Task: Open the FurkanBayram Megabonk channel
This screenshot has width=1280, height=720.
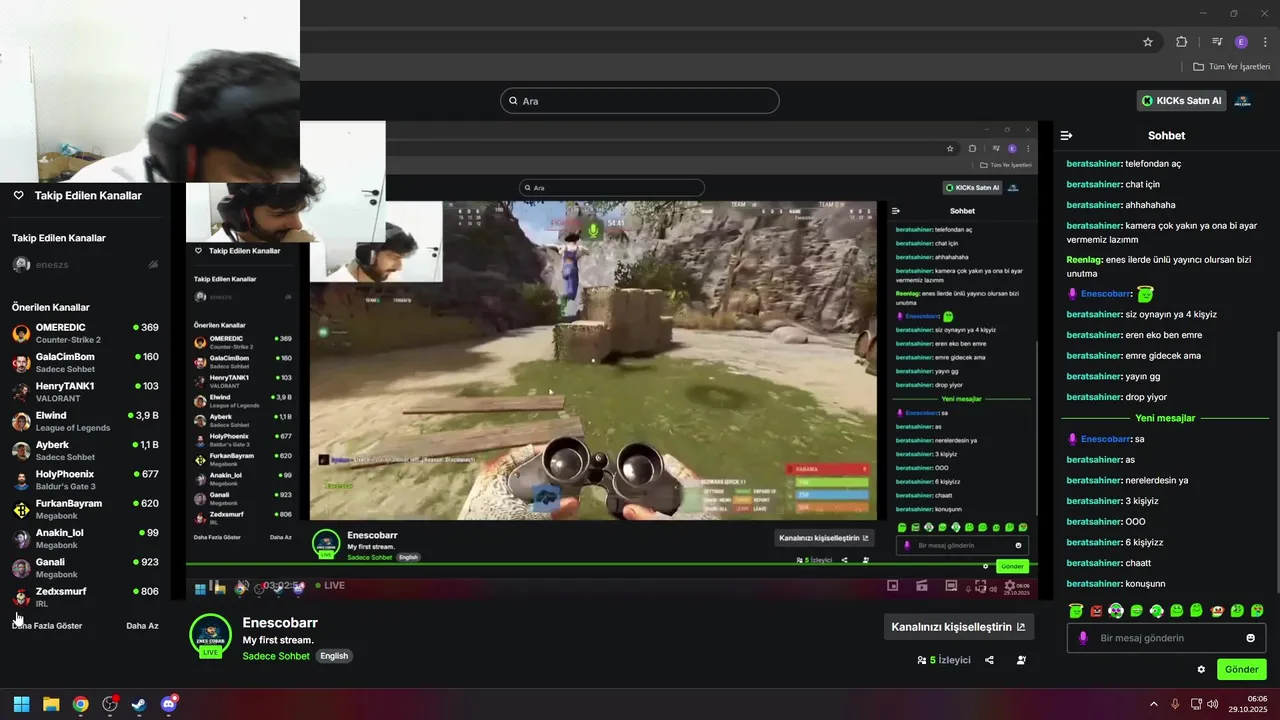Action: point(85,509)
